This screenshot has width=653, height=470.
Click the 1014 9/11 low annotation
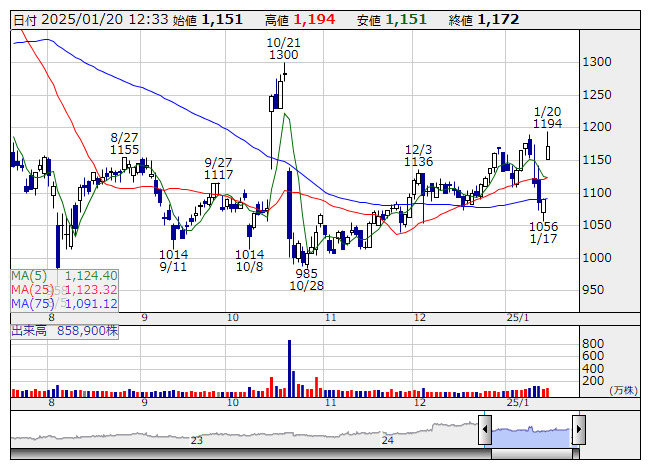174,261
